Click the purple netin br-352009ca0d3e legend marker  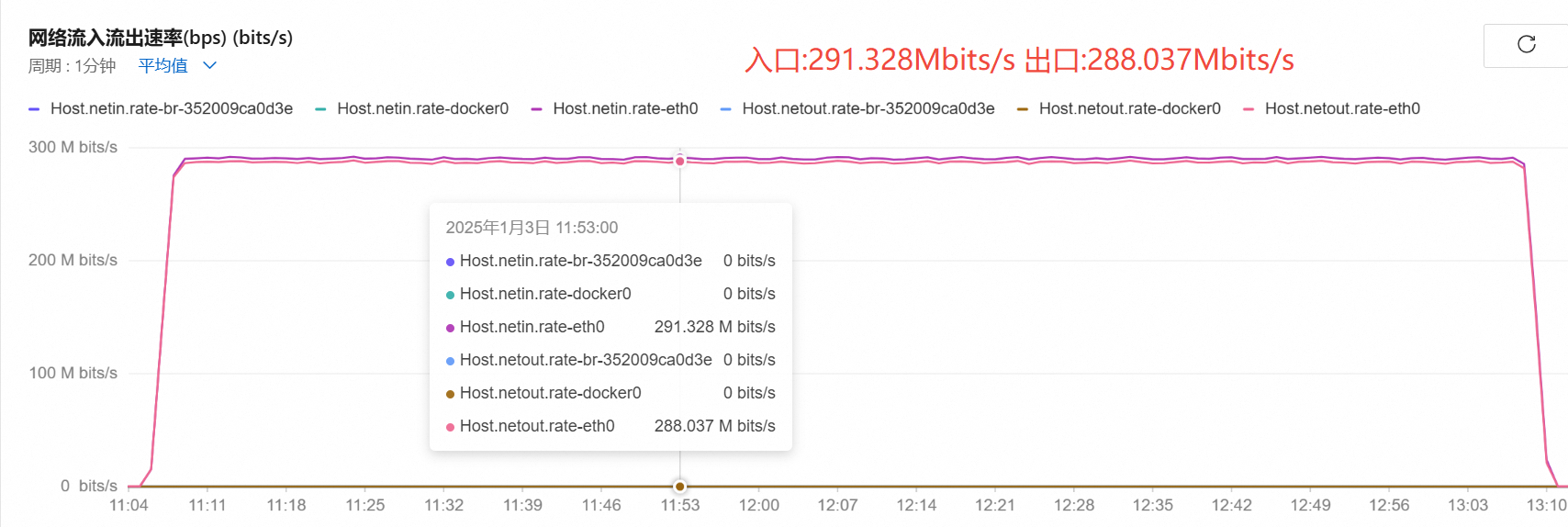click(34, 109)
